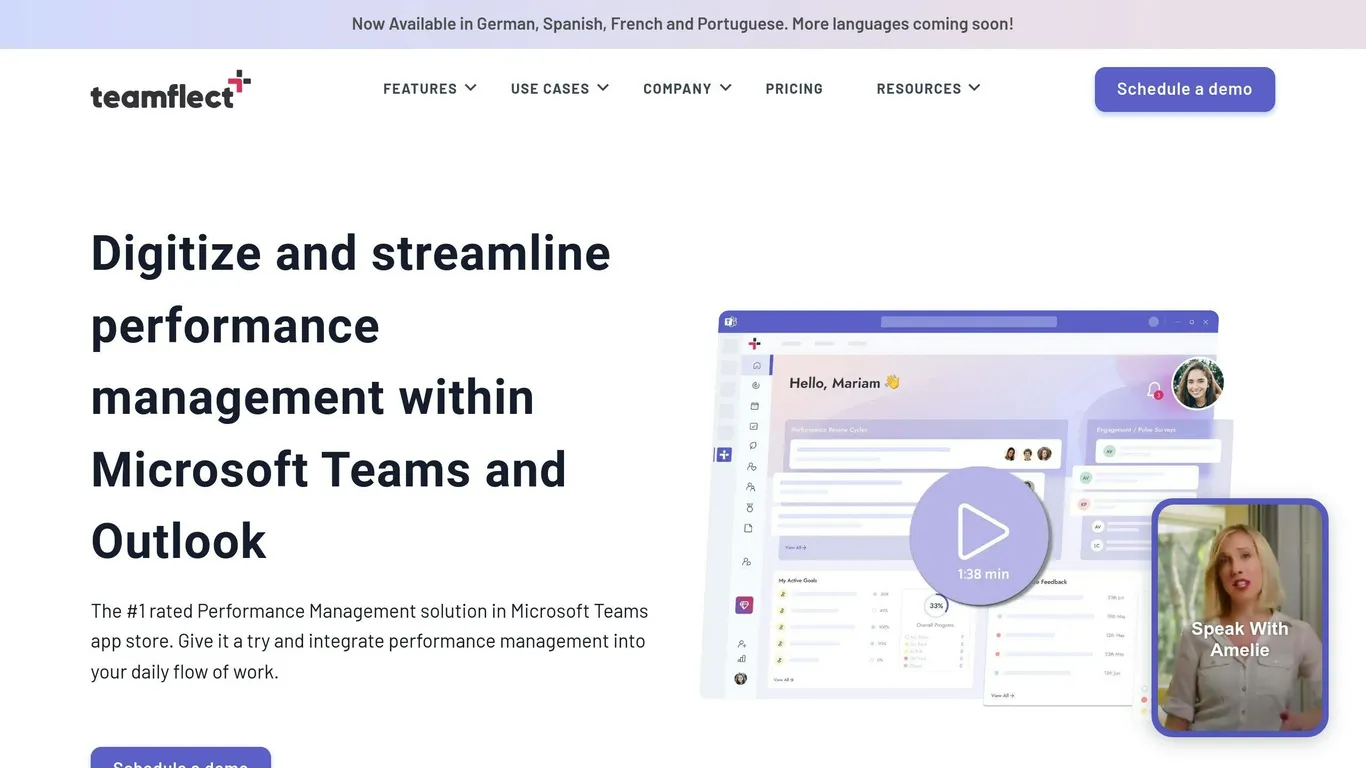Click the teamflect logo
This screenshot has width=1366, height=768.
pos(170,89)
